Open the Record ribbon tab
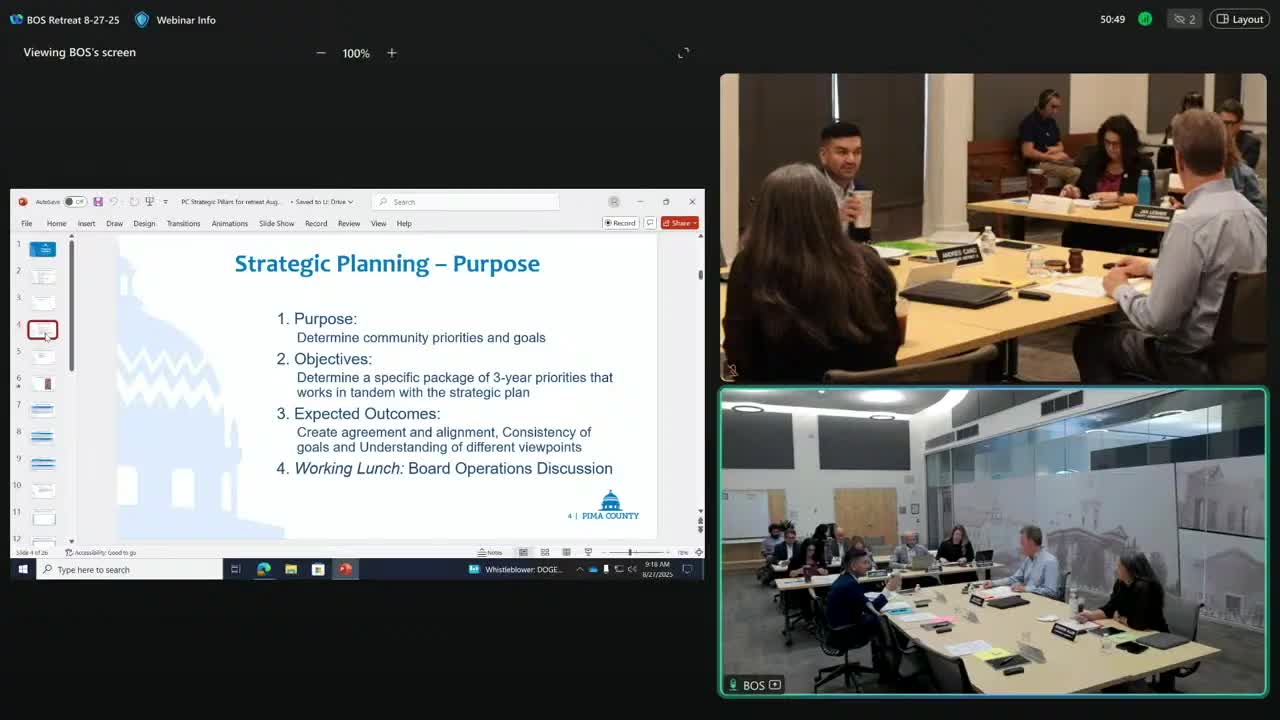The image size is (1280, 720). tap(316, 223)
